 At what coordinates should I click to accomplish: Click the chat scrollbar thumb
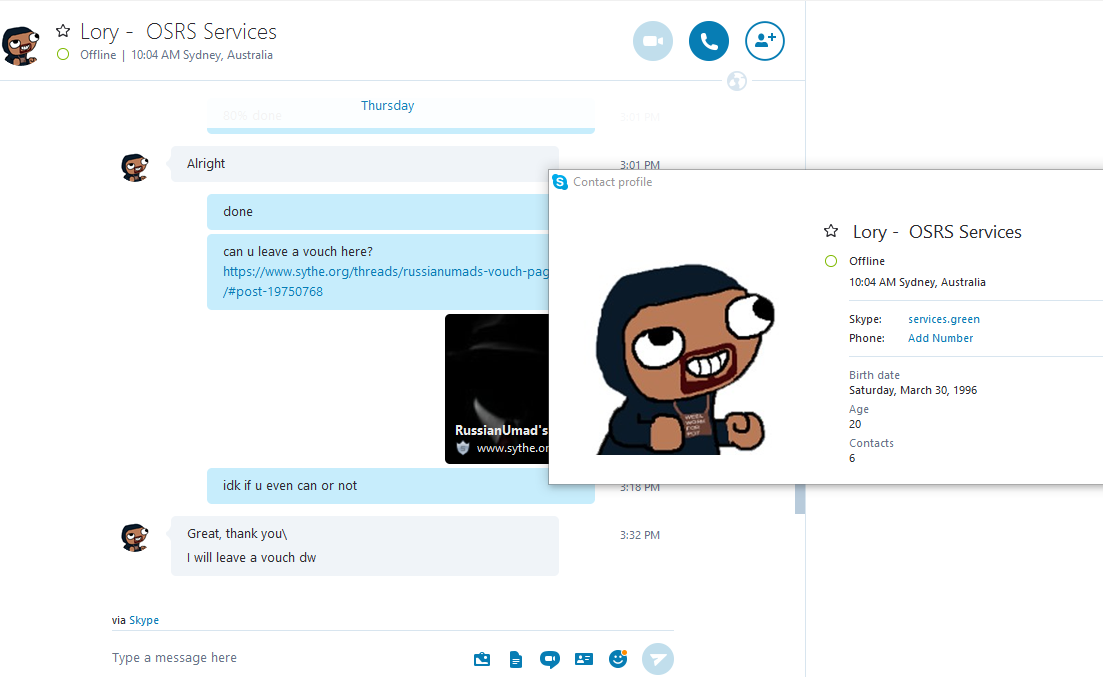800,498
